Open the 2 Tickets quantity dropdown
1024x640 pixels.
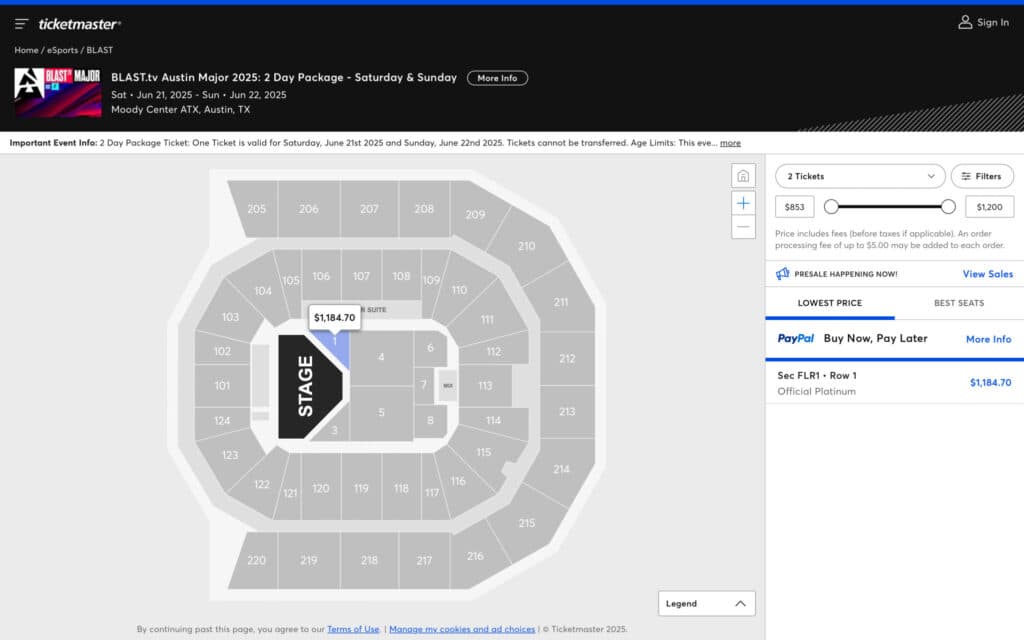click(x=859, y=176)
